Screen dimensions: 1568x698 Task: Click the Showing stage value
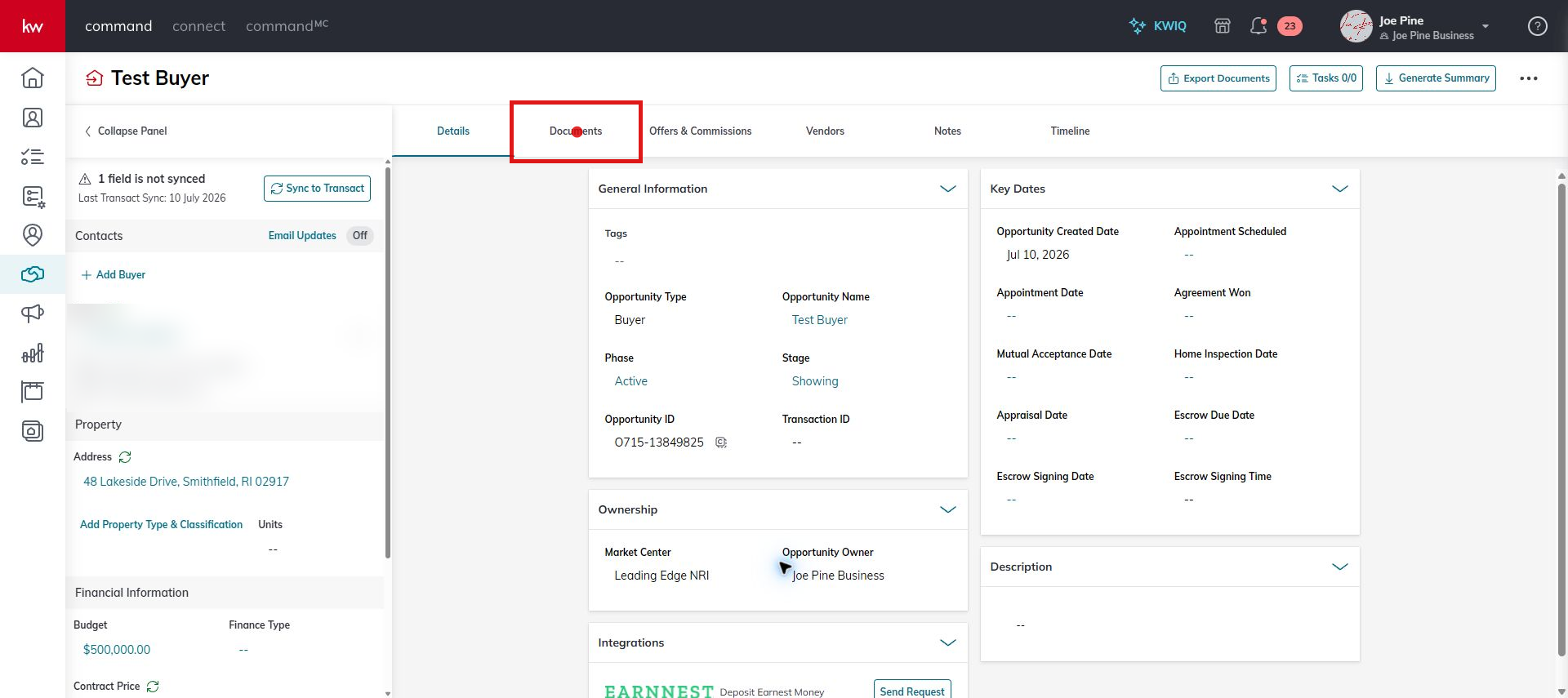point(815,381)
